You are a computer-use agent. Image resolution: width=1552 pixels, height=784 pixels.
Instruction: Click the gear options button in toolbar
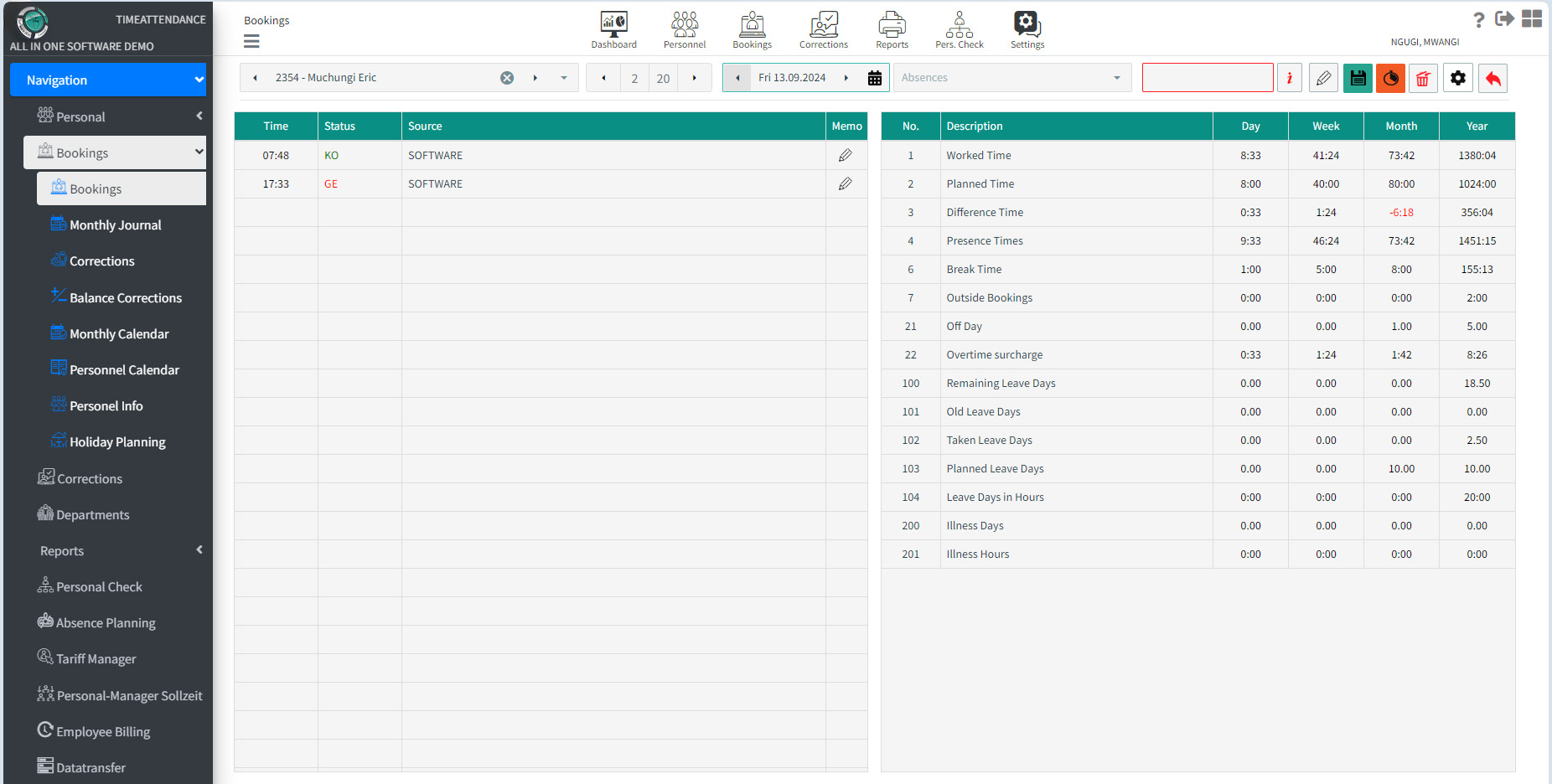coord(1458,78)
